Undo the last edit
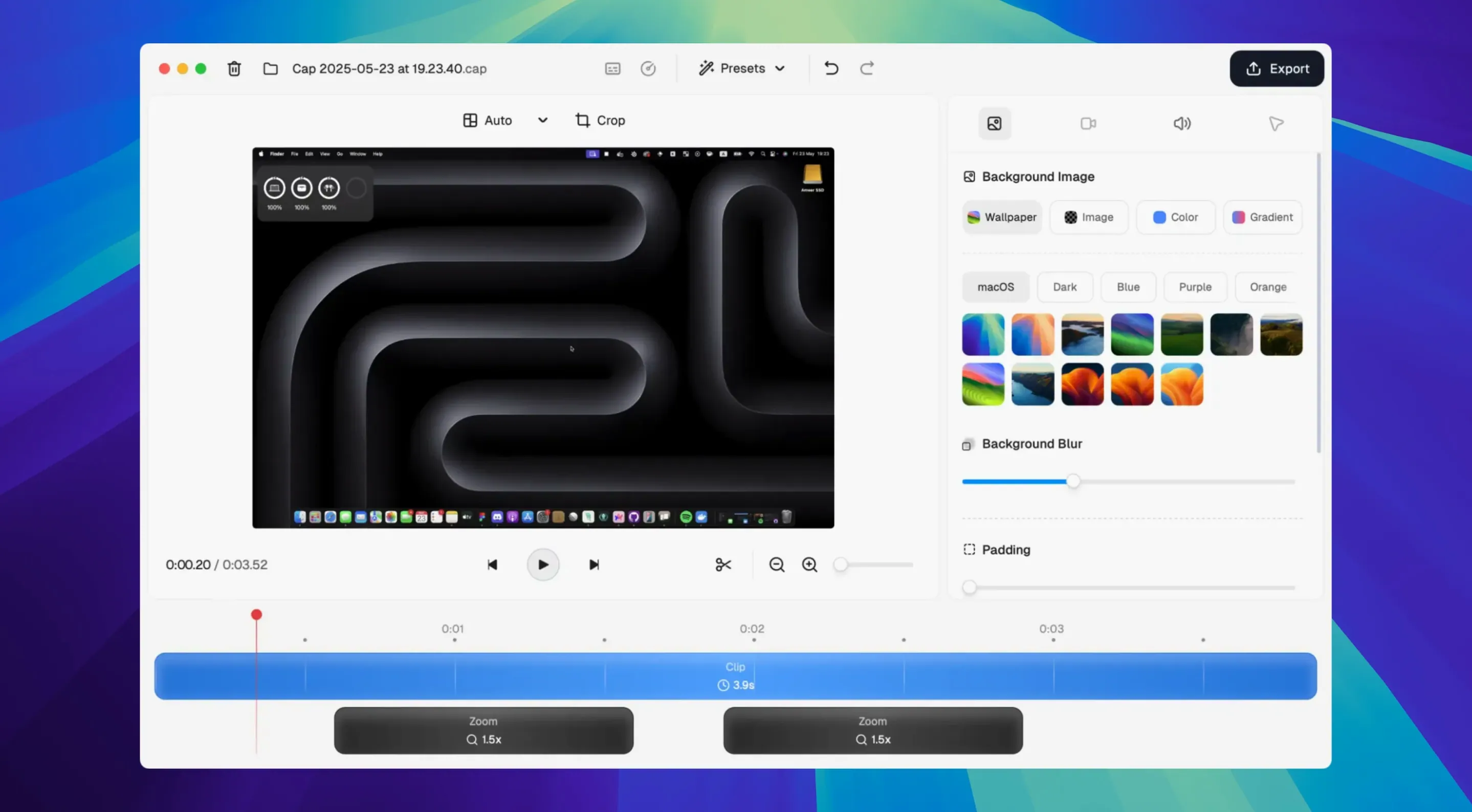1472x812 pixels. [831, 69]
